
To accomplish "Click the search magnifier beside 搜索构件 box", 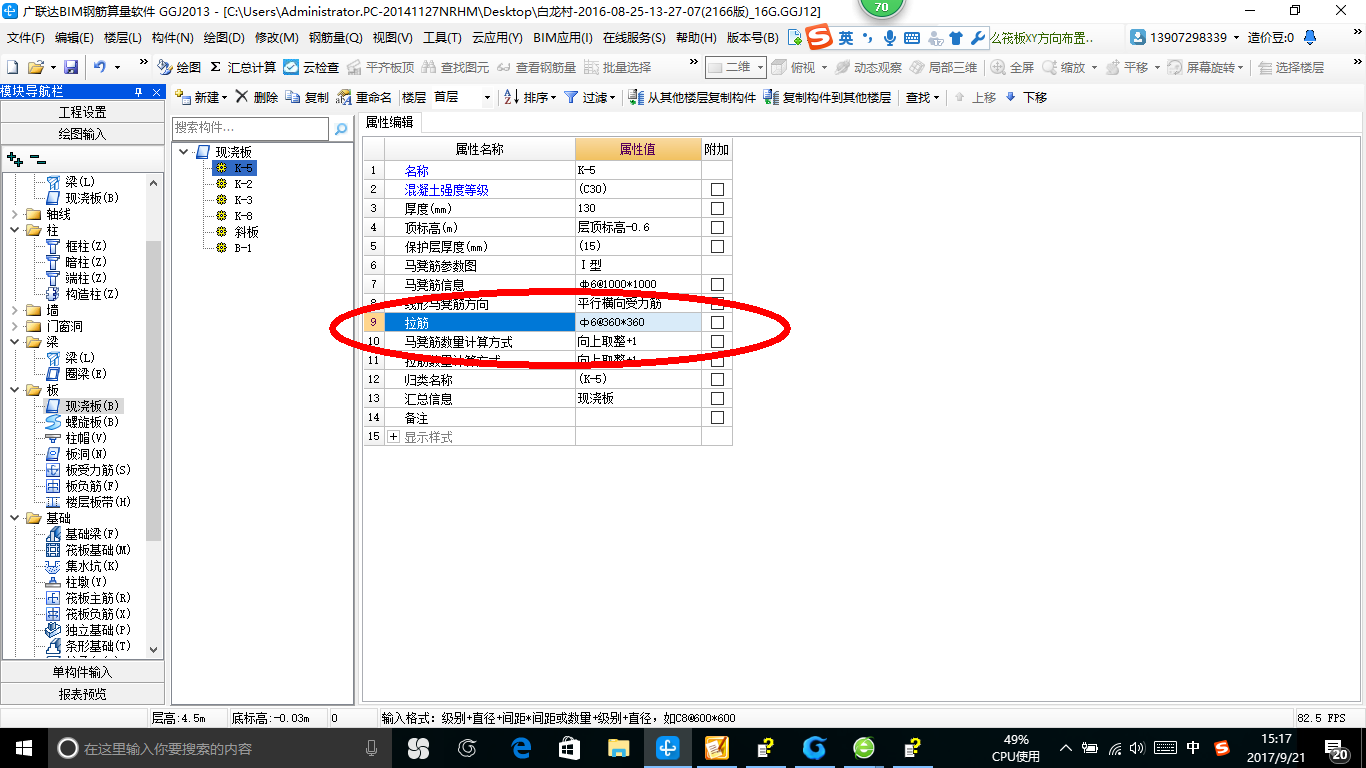I will [341, 129].
